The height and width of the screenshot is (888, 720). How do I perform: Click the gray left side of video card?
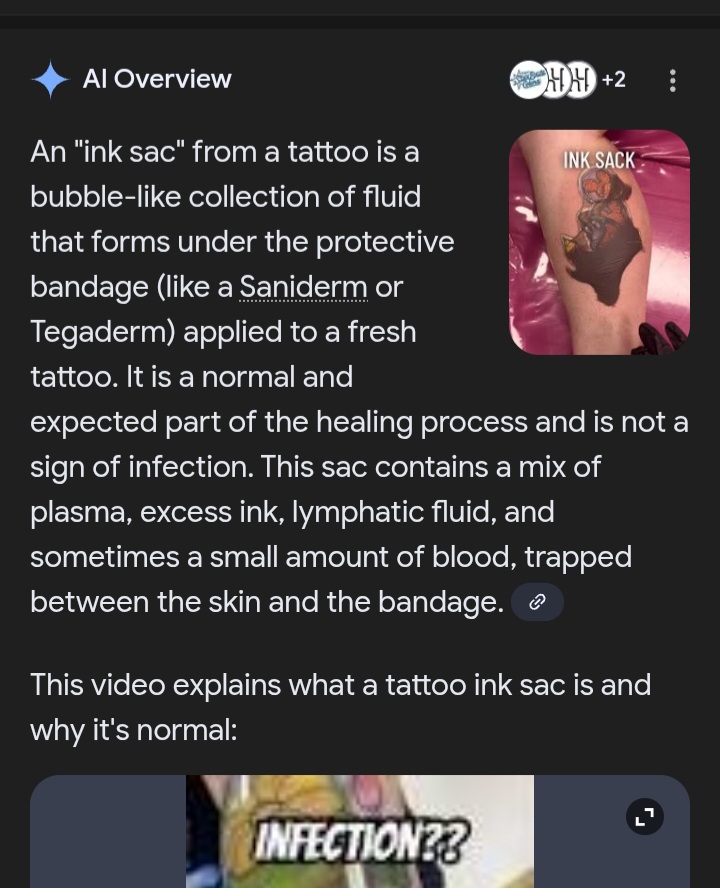tap(108, 831)
